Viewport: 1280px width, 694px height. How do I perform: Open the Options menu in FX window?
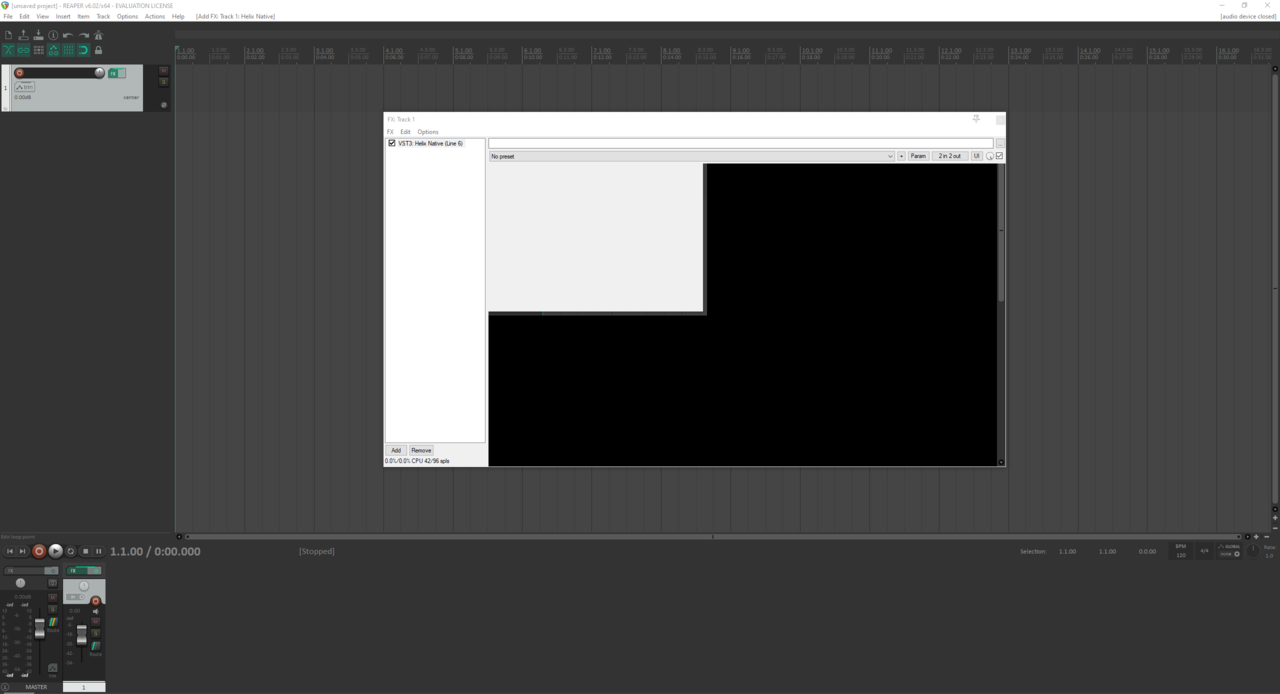click(x=428, y=132)
